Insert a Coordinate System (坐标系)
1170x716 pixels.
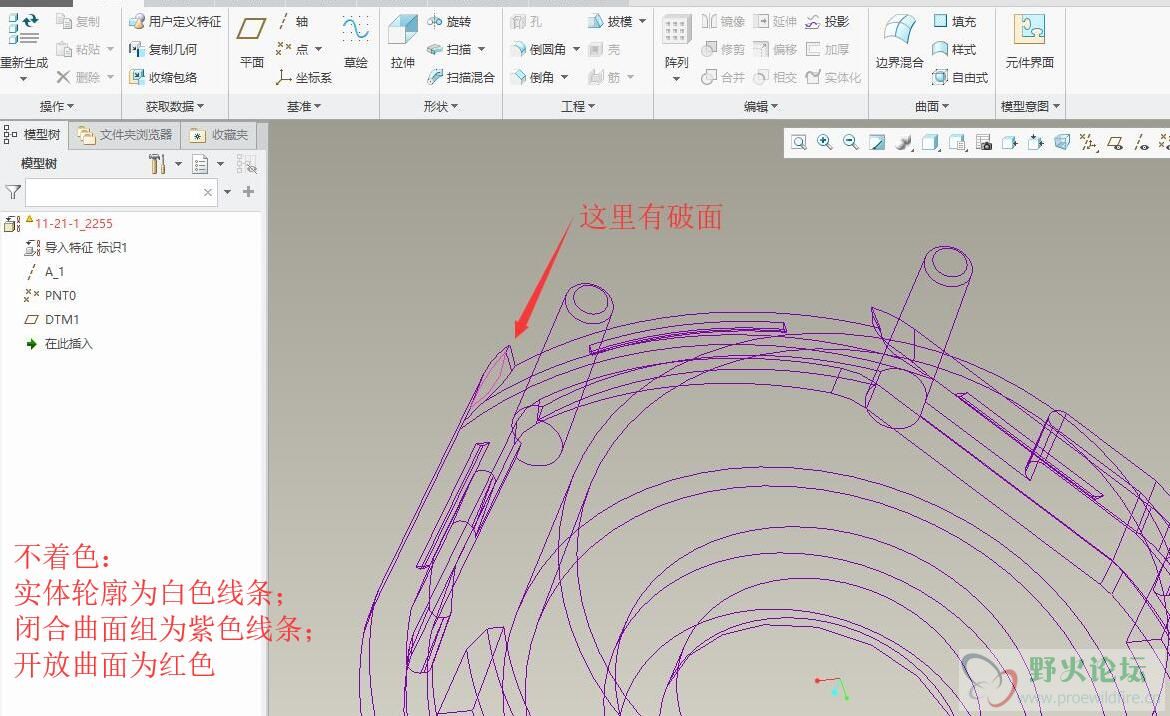304,77
